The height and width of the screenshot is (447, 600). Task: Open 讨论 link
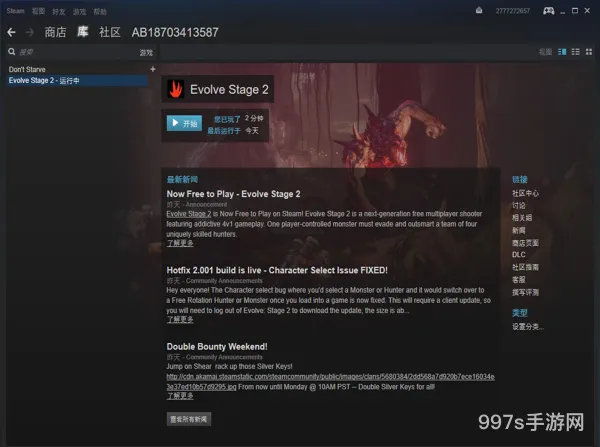click(x=518, y=206)
